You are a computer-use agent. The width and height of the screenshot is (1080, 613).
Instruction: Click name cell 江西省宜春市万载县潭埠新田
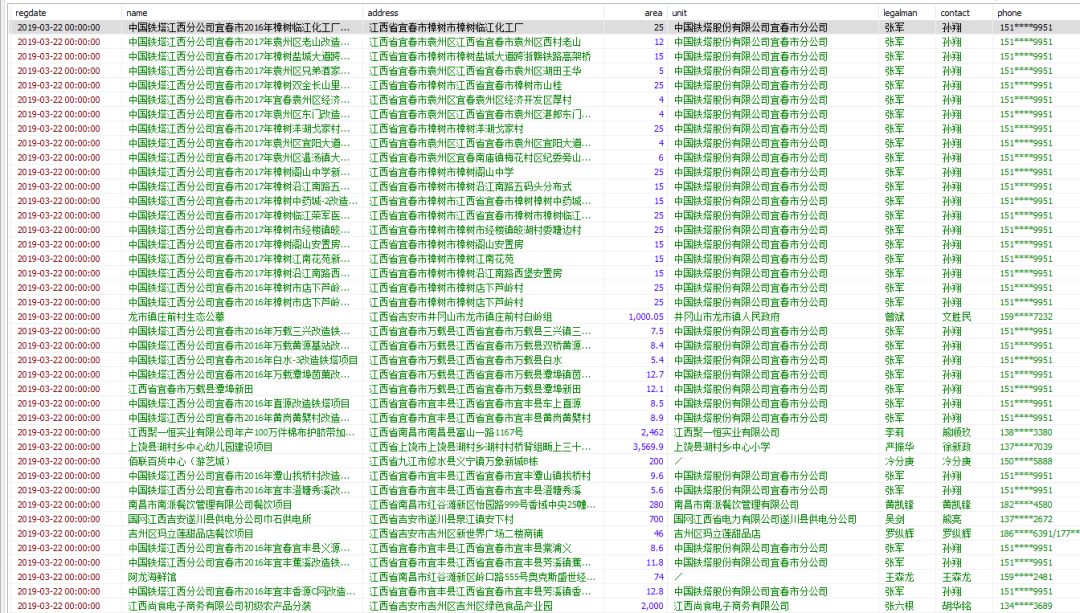pyautogui.click(x=190, y=389)
